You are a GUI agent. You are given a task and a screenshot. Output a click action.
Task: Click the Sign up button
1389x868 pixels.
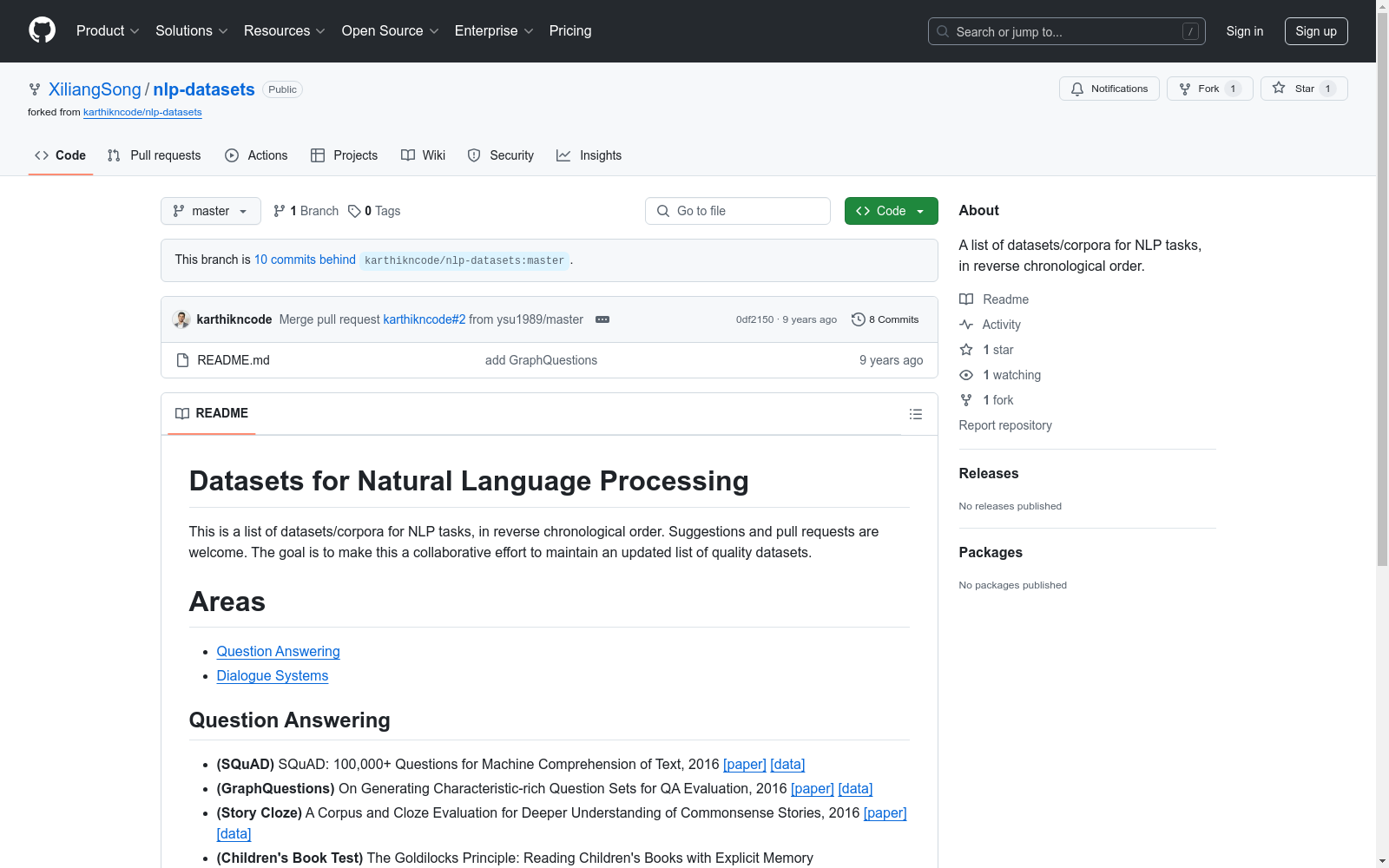tap(1316, 31)
